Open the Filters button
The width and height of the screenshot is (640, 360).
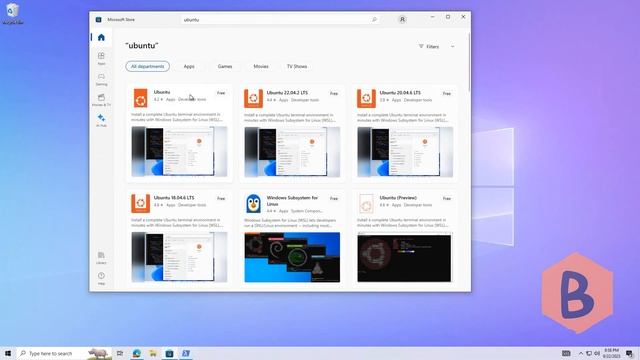tap(429, 47)
